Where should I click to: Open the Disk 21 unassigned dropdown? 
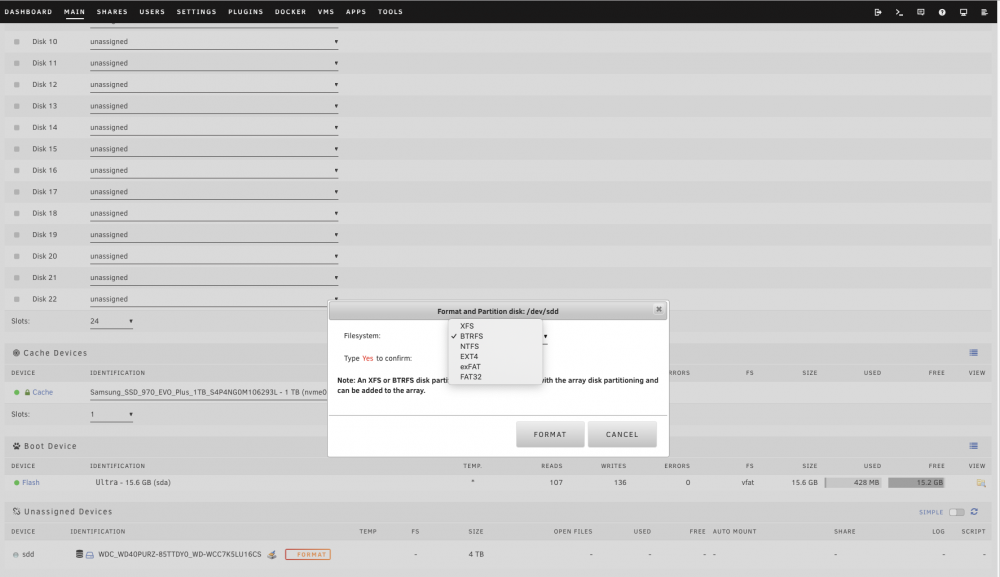pyautogui.click(x=214, y=277)
